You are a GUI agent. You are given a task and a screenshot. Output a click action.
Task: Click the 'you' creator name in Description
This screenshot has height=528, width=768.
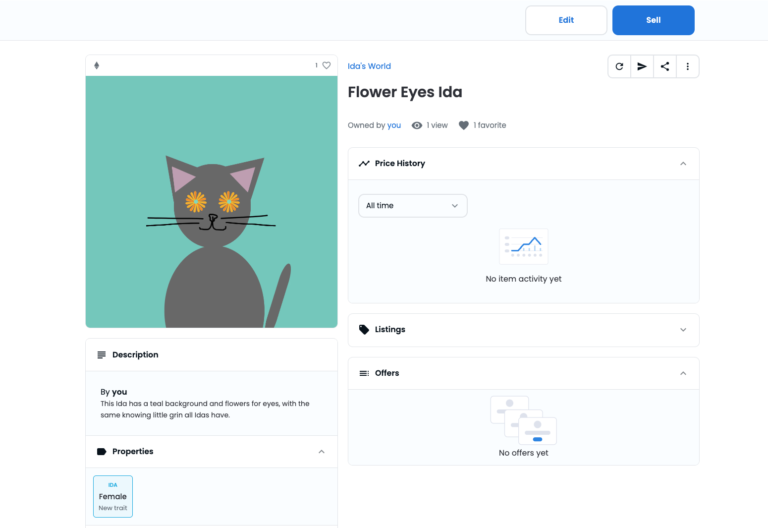click(x=120, y=392)
